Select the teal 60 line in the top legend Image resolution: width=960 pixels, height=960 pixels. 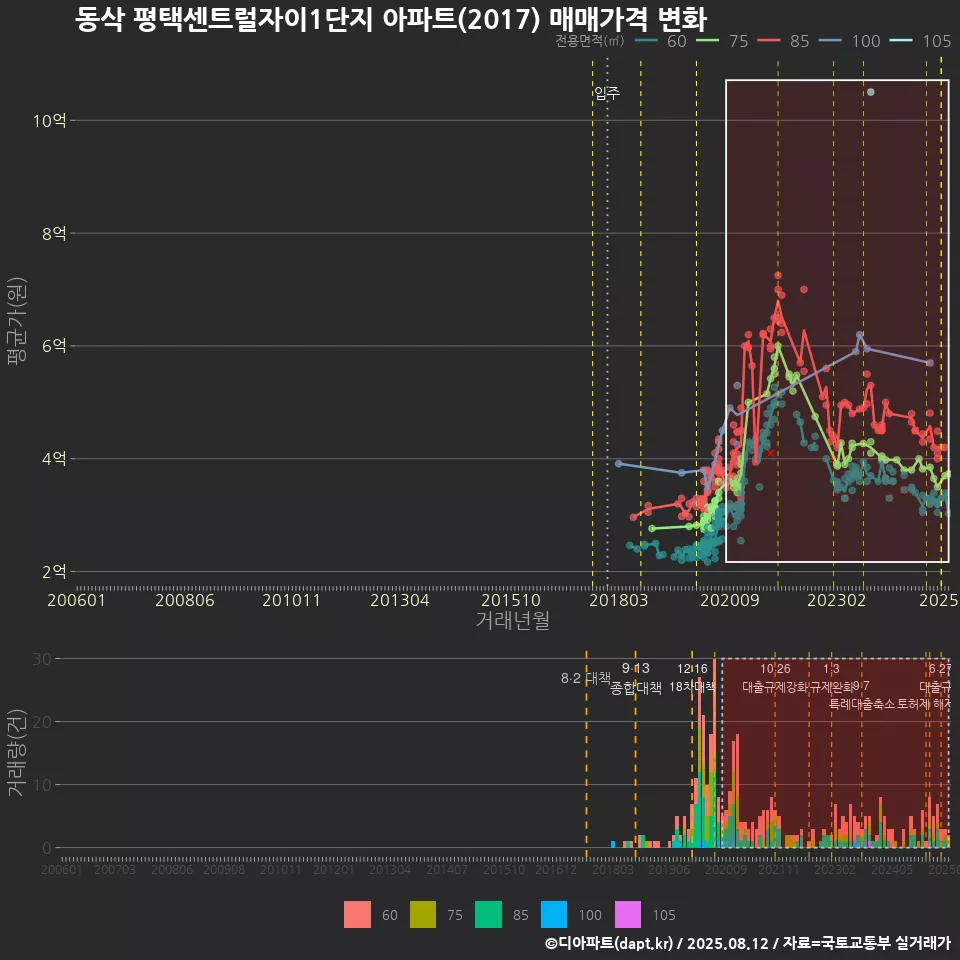647,41
